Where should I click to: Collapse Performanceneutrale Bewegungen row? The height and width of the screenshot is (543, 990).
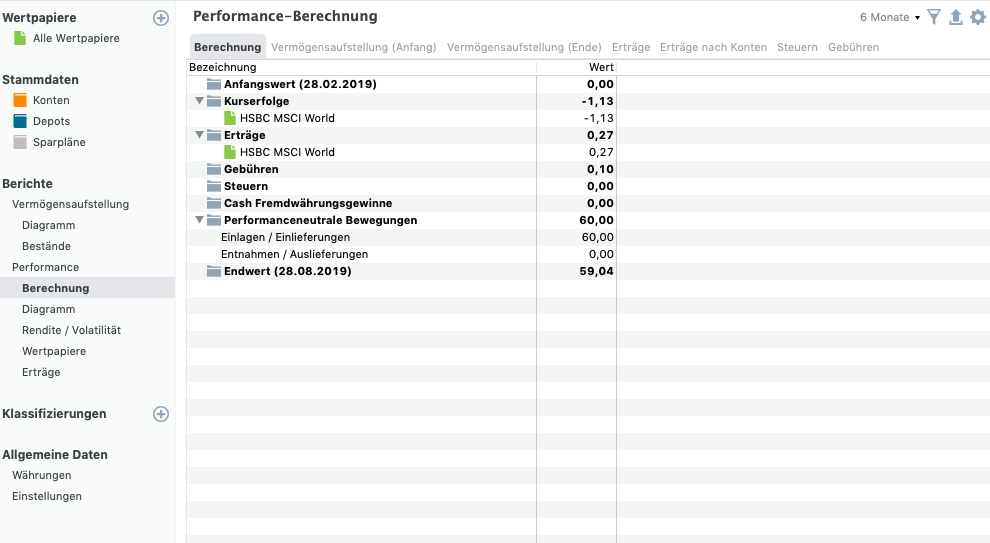[200, 220]
